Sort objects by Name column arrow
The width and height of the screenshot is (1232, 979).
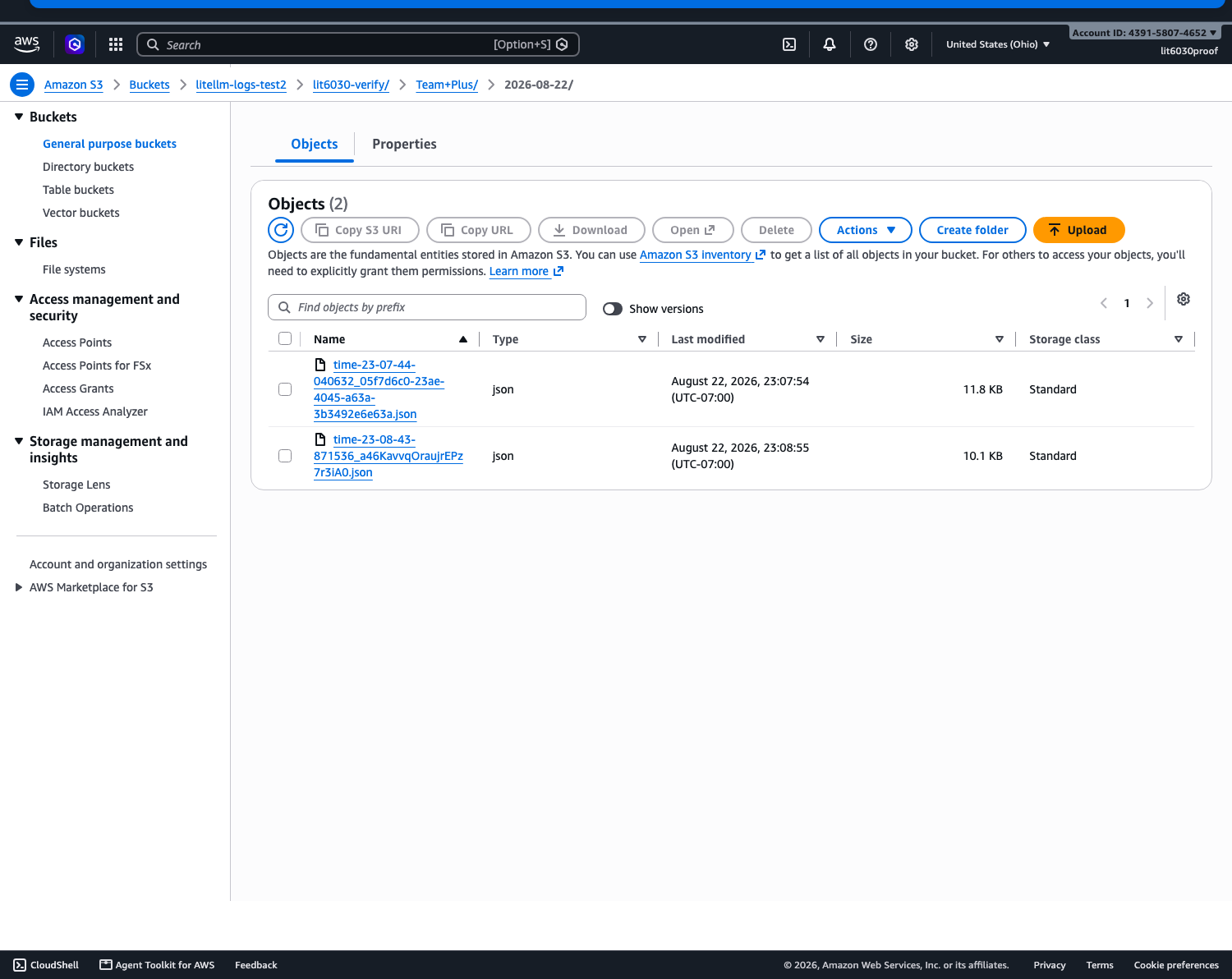(463, 339)
